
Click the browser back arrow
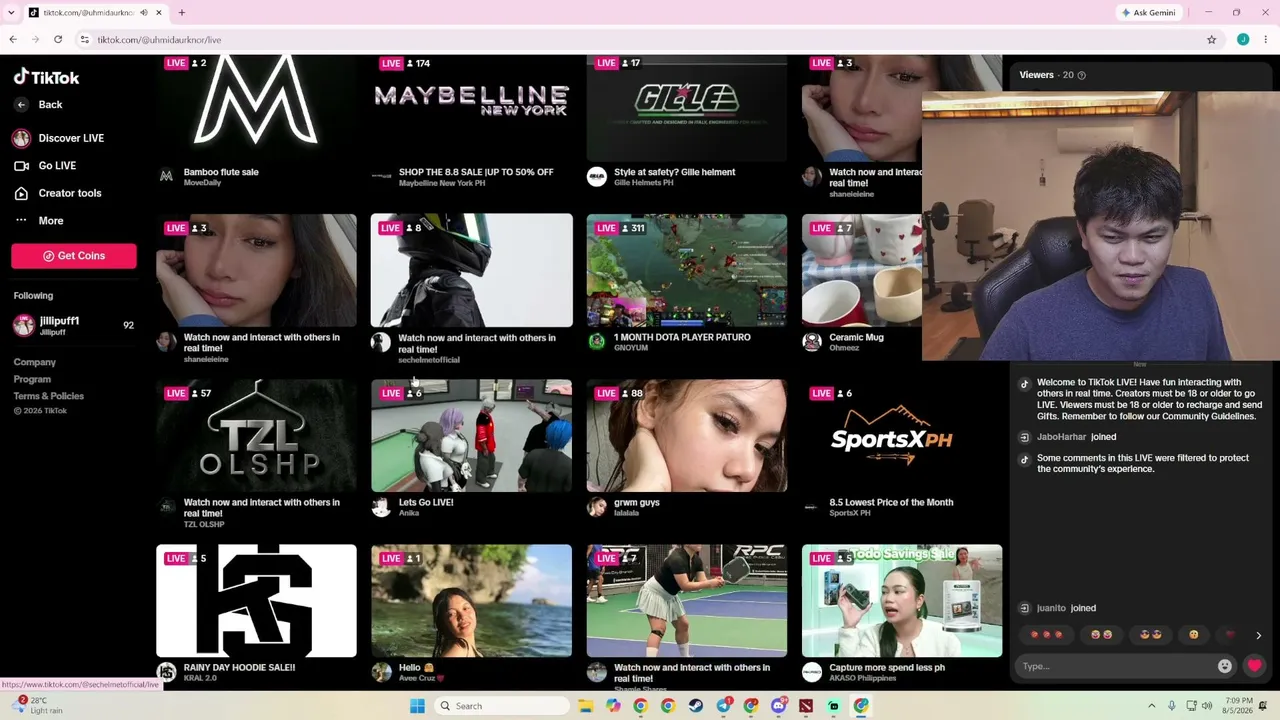13,40
